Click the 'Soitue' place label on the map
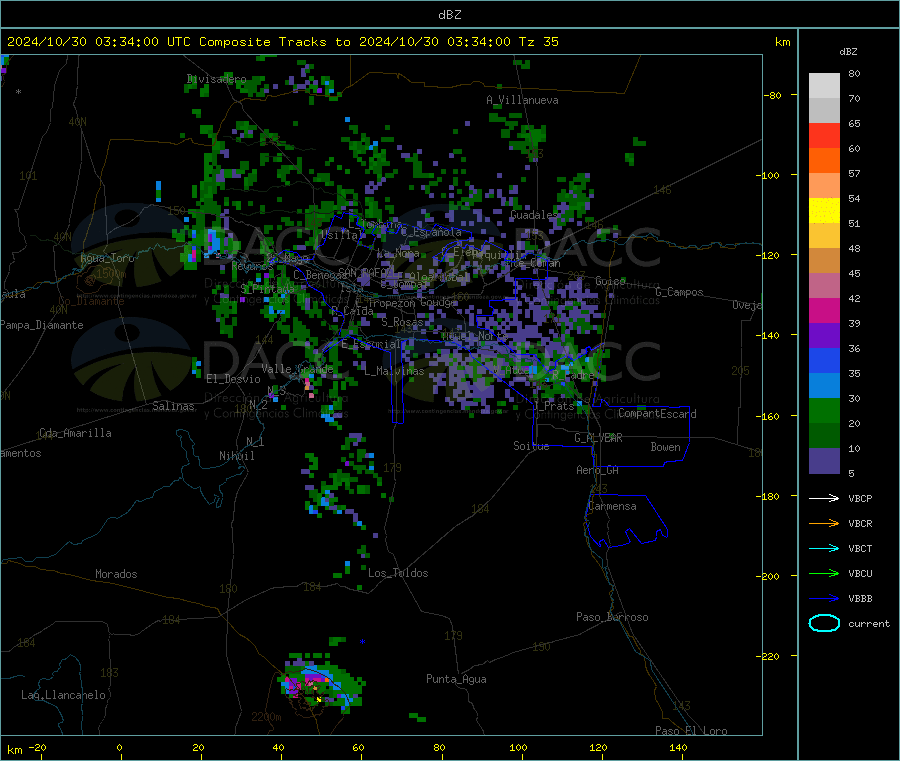 (x=531, y=446)
